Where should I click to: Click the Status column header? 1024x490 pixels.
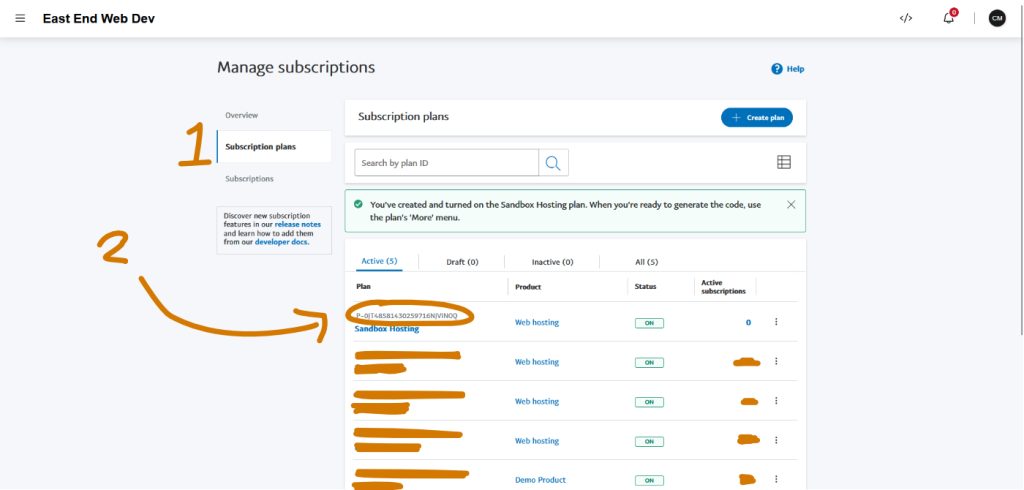[645, 286]
